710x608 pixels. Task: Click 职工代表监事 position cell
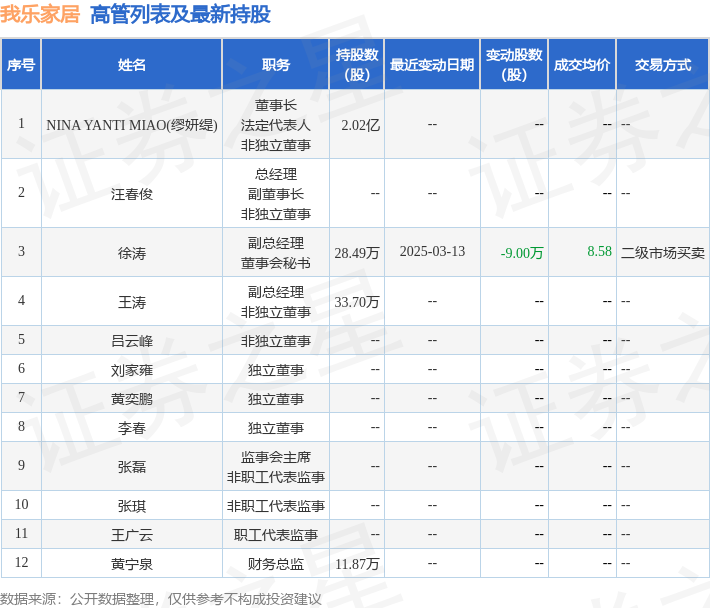[x=276, y=535]
